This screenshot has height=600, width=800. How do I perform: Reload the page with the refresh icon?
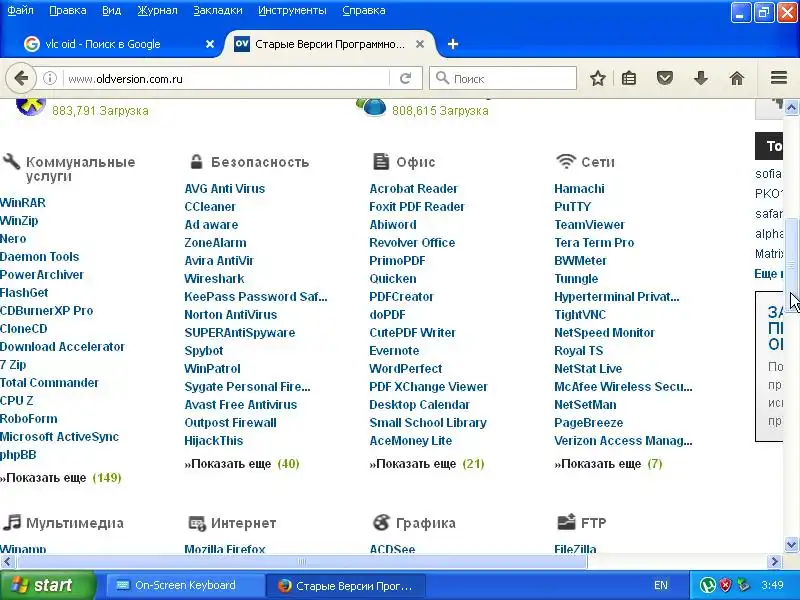pos(406,79)
